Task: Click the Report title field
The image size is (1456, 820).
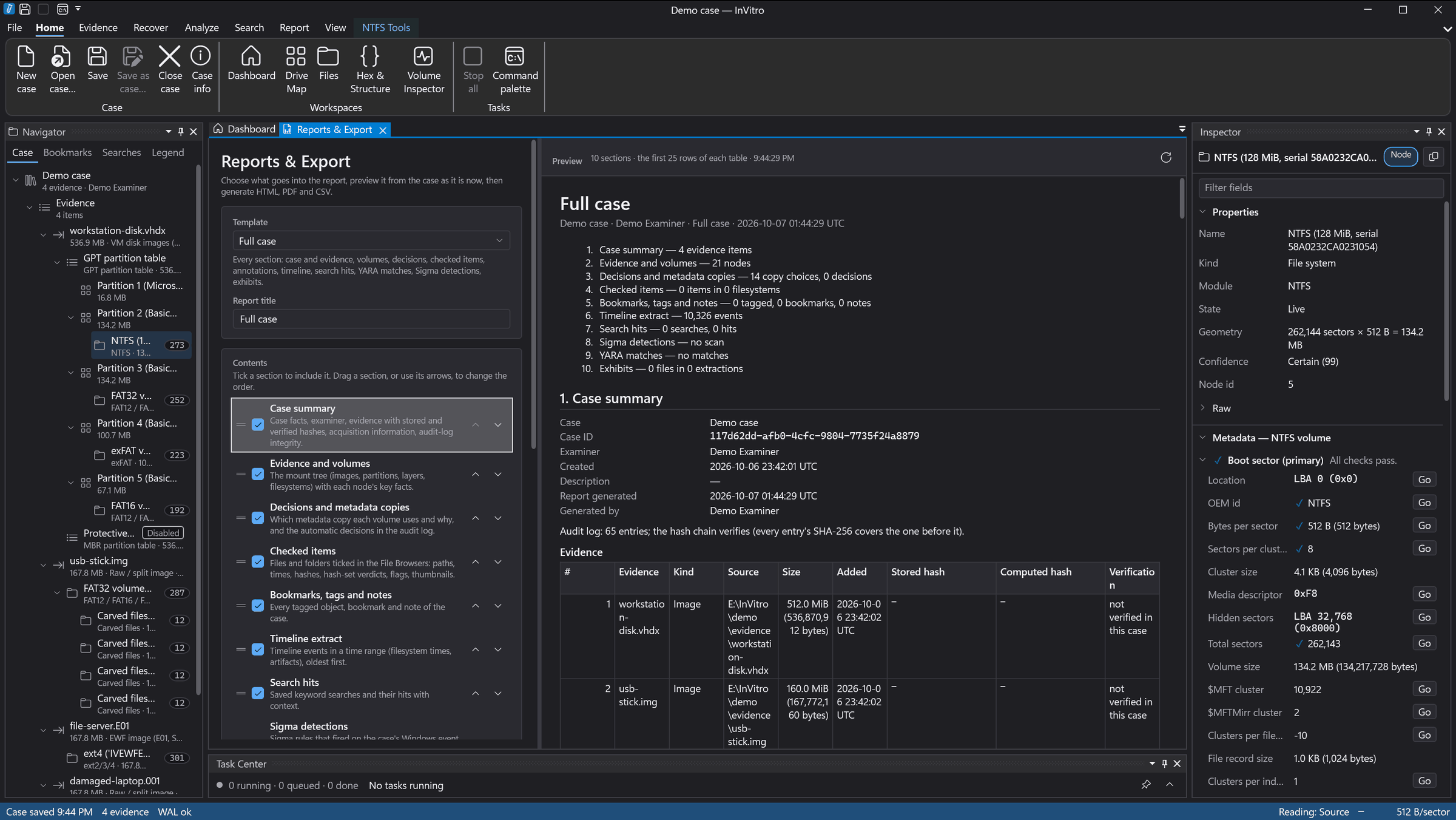Action: coord(371,319)
